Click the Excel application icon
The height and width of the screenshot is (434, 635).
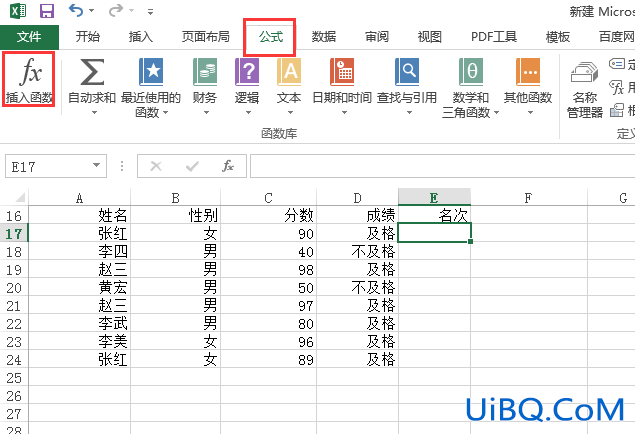tap(18, 11)
